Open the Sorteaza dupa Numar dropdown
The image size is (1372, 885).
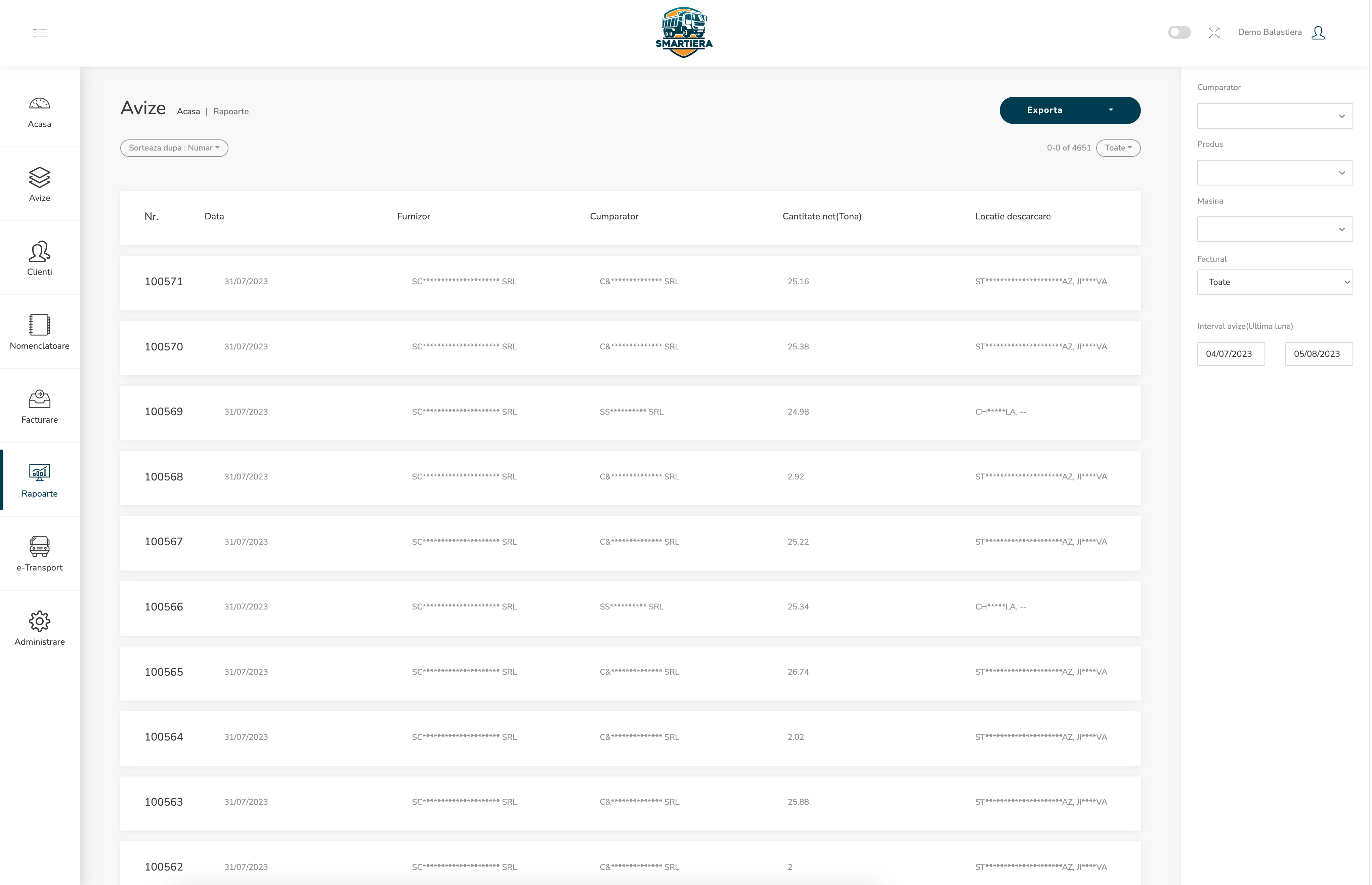[174, 148]
